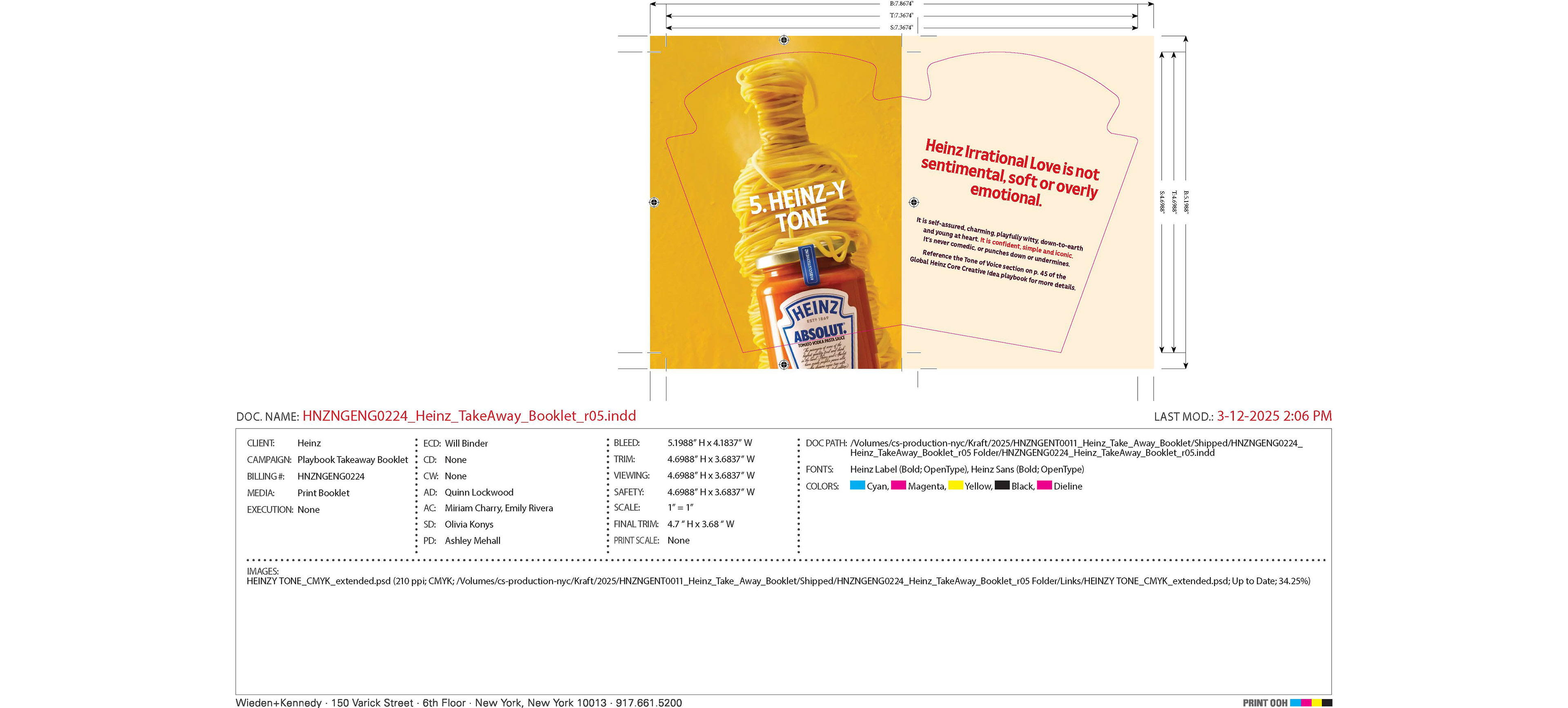
Task: Click the media value 'Print Booklet'
Action: (x=323, y=493)
